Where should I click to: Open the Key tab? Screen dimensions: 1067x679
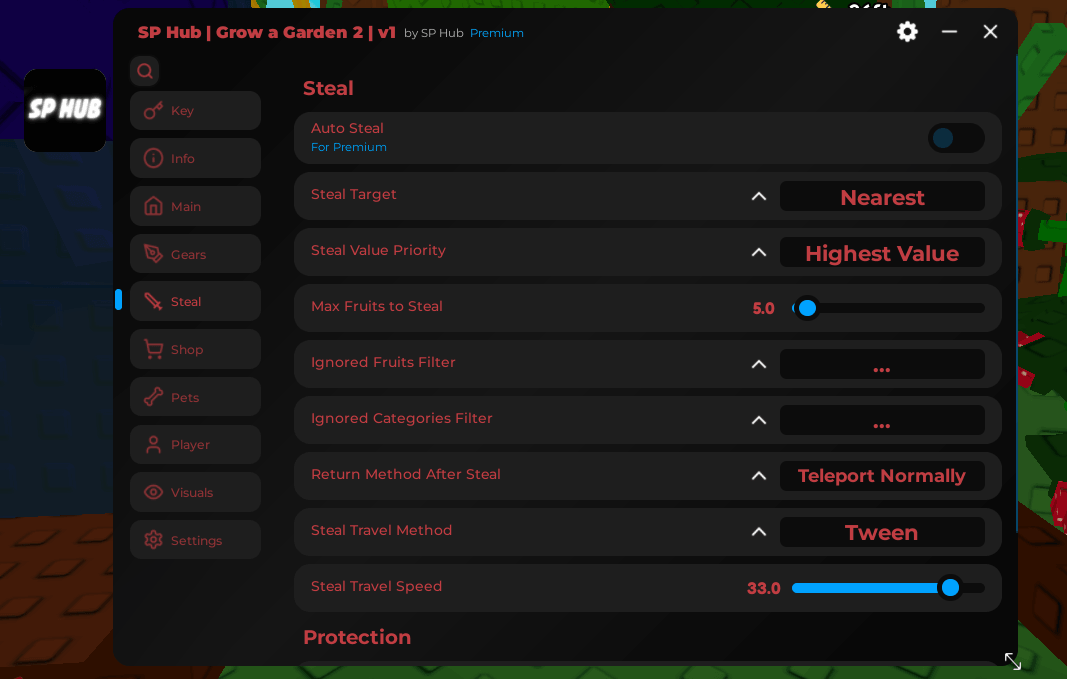195,111
